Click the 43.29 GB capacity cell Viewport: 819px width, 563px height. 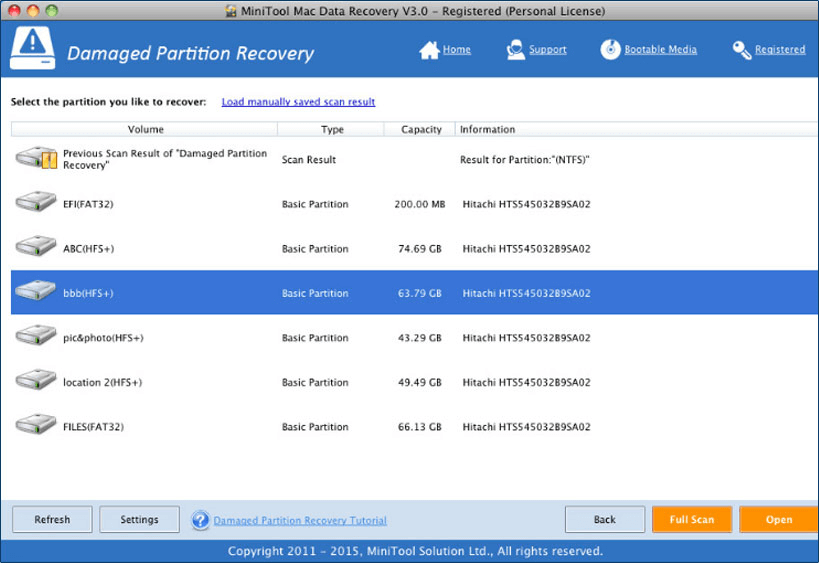[x=419, y=338]
